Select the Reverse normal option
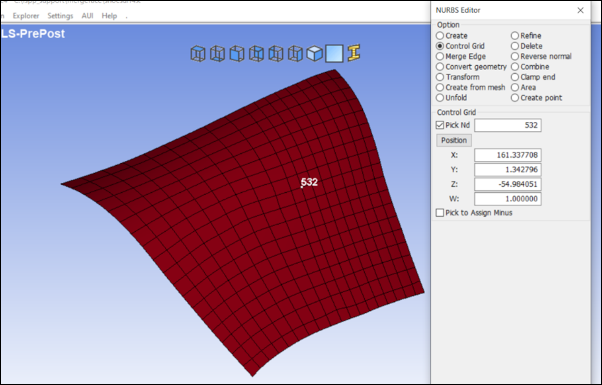The width and height of the screenshot is (602, 385). pyautogui.click(x=541, y=56)
